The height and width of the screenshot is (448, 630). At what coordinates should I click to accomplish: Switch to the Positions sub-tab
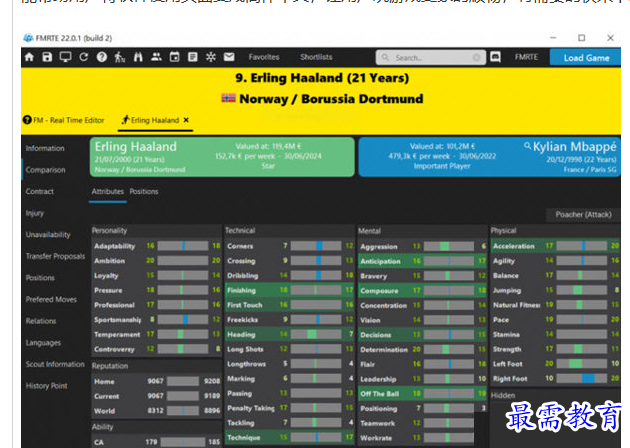(x=144, y=192)
